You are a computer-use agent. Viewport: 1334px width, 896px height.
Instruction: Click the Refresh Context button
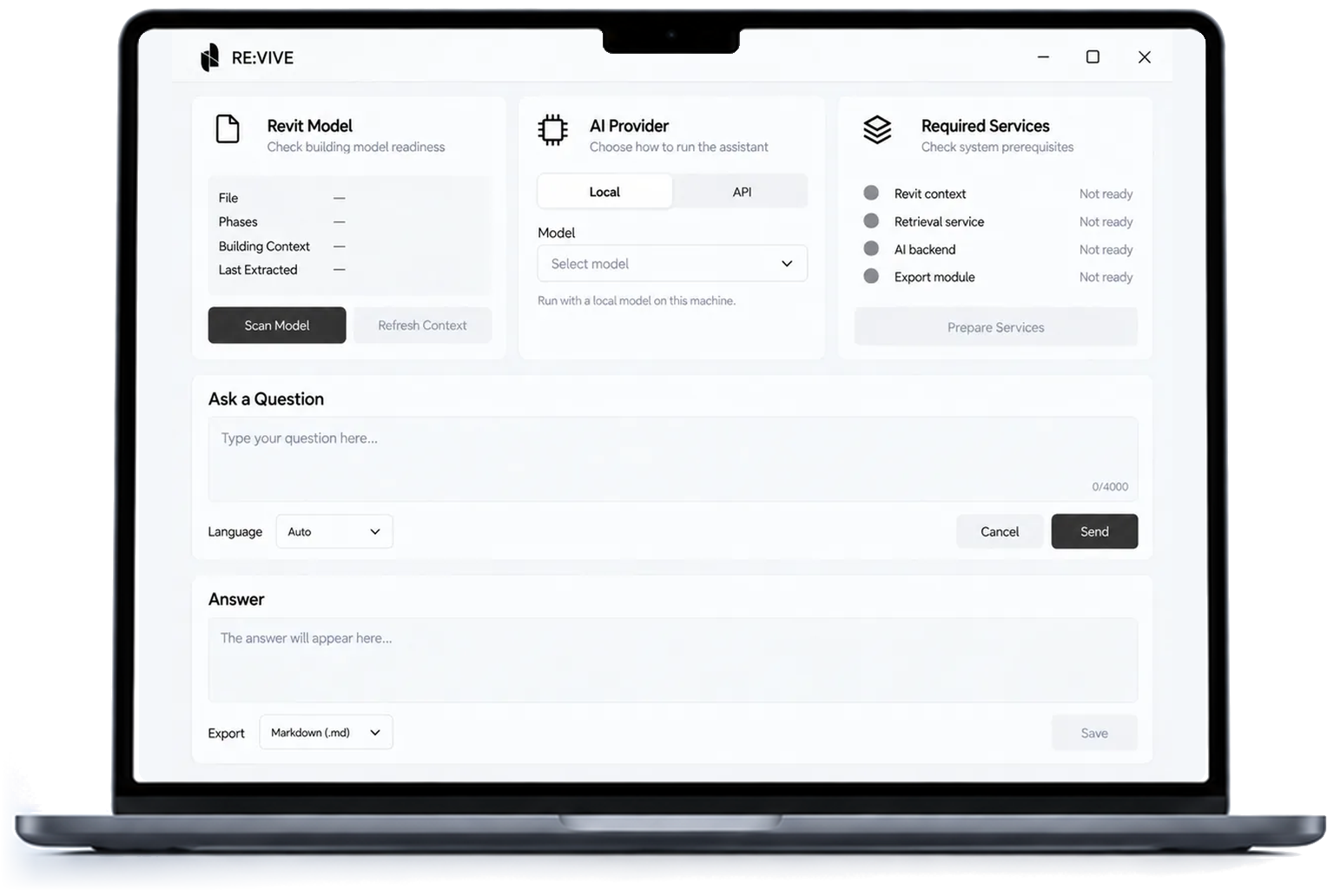422,326
